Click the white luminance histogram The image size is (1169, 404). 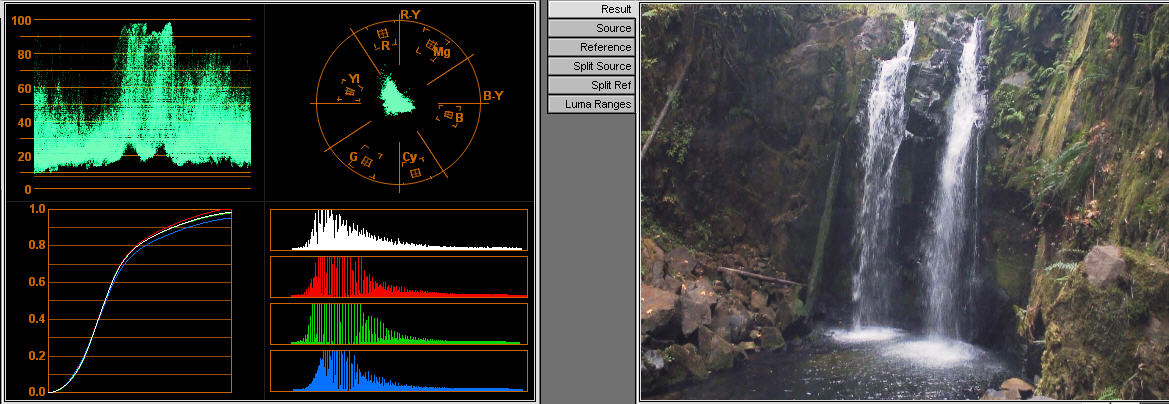[x=398, y=230]
